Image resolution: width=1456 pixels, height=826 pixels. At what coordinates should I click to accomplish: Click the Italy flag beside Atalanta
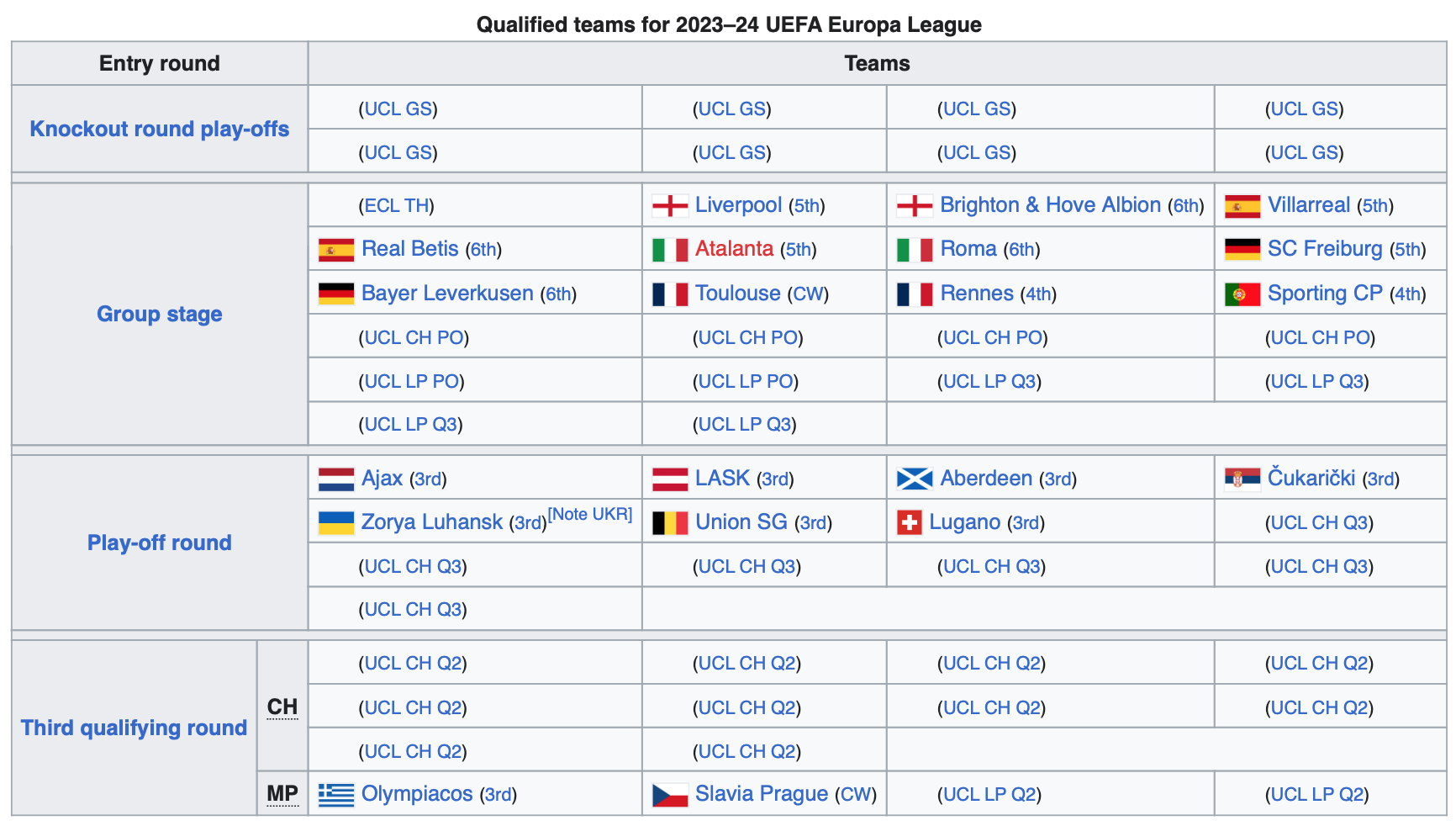click(x=670, y=250)
